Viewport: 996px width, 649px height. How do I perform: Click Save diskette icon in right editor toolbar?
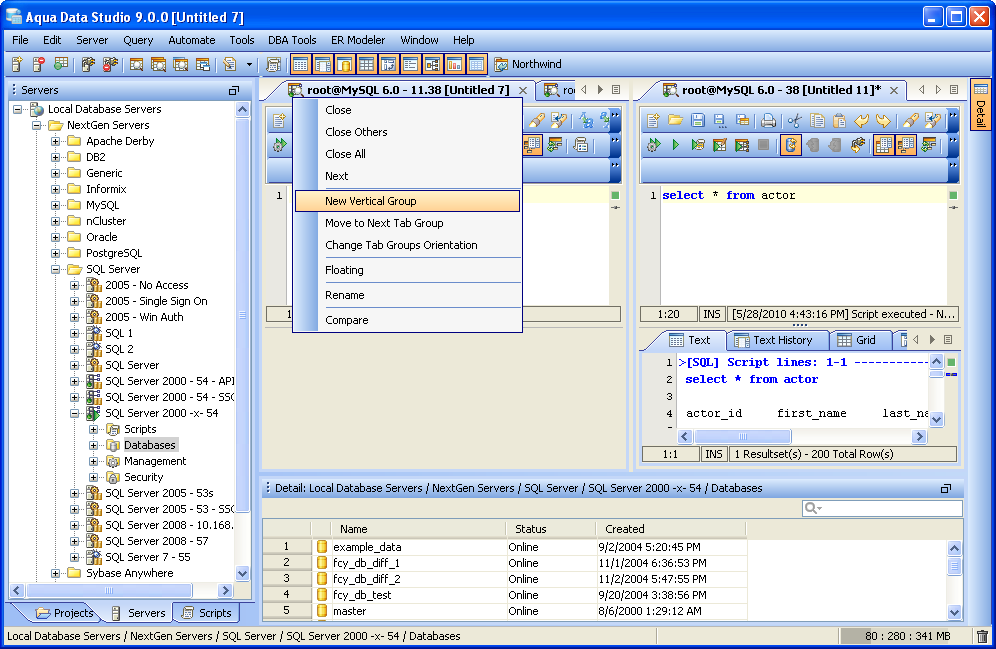click(x=697, y=120)
